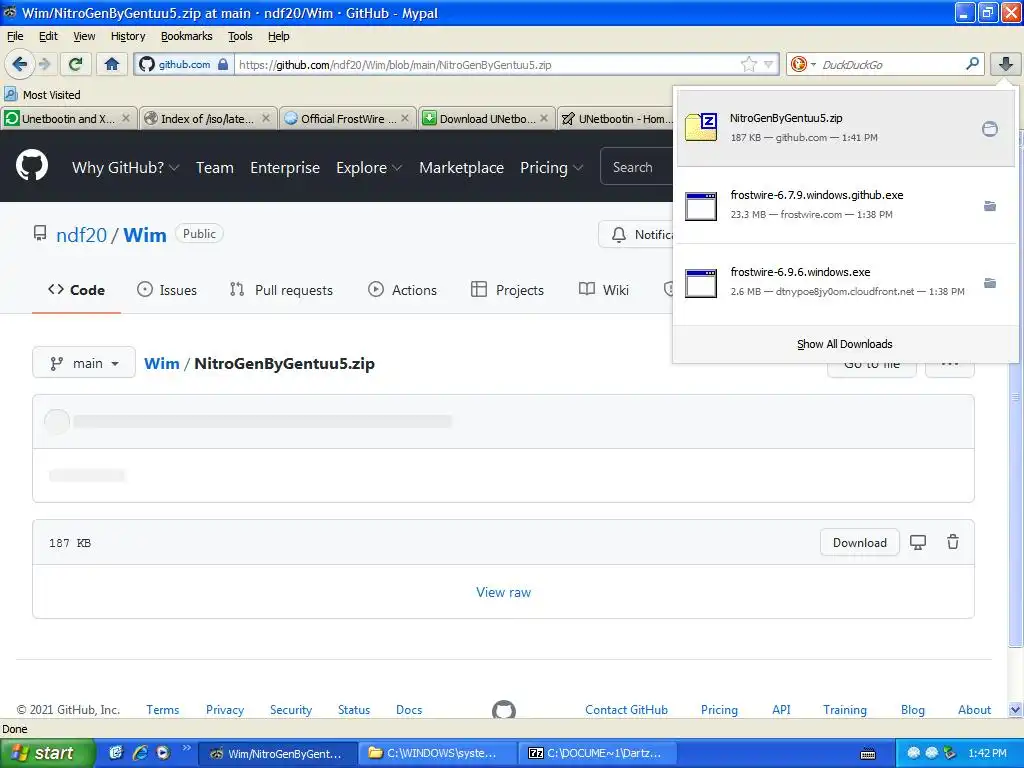Viewport: 1024px width, 768px height.
Task: Go forward with the forward arrow button
Action: [44, 64]
